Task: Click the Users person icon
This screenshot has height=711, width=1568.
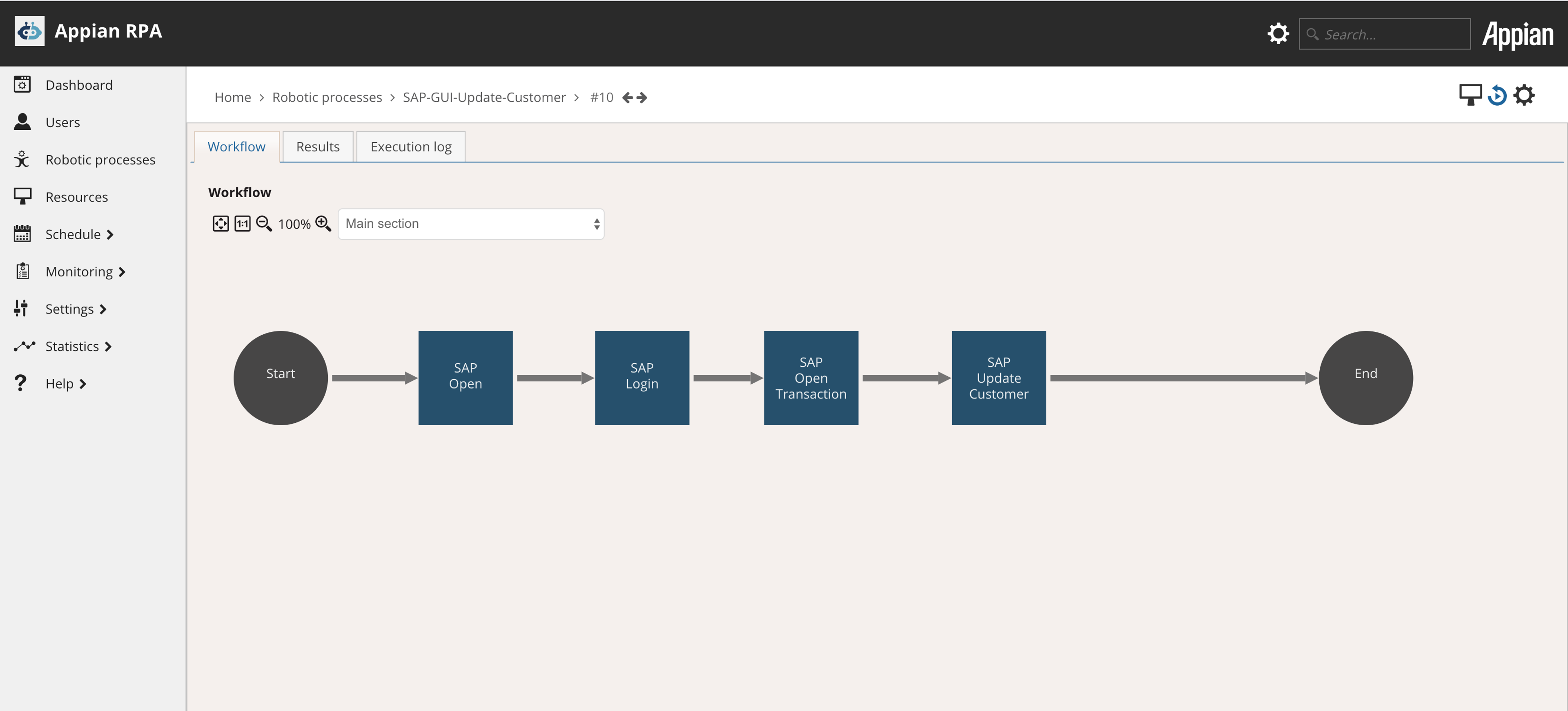Action: pyautogui.click(x=22, y=122)
